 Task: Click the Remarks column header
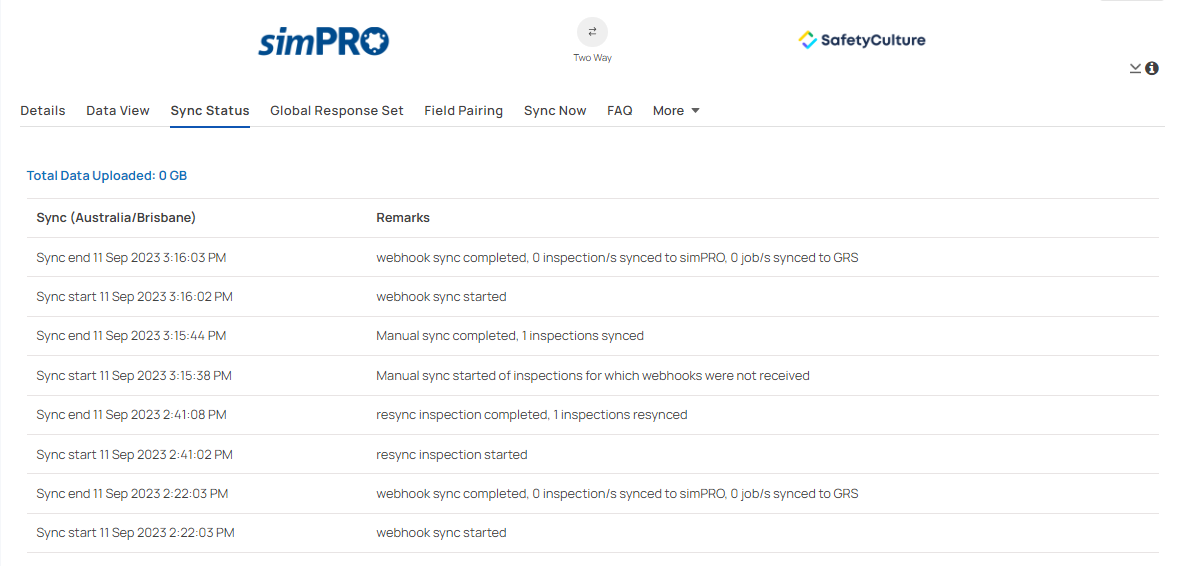click(403, 218)
